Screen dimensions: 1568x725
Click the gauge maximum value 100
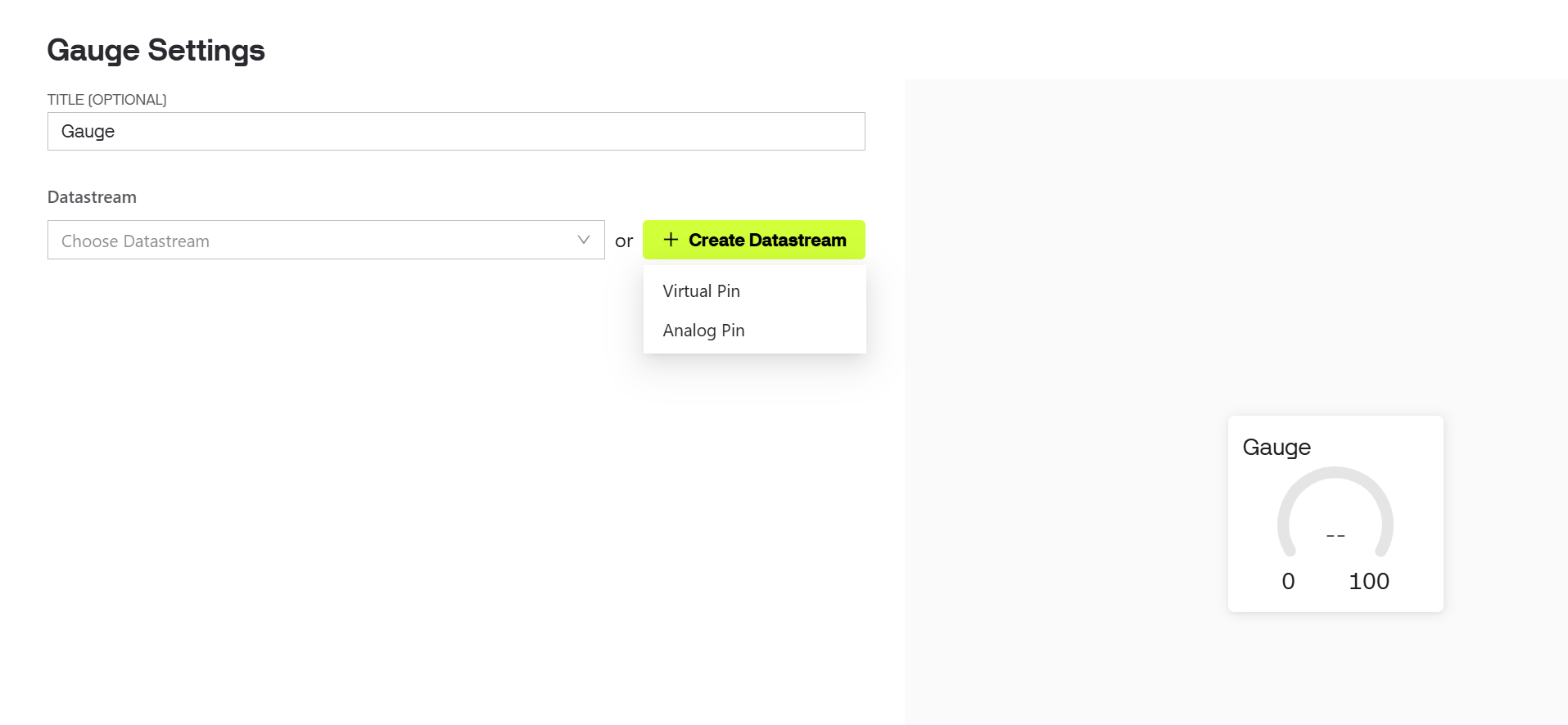[1368, 582]
